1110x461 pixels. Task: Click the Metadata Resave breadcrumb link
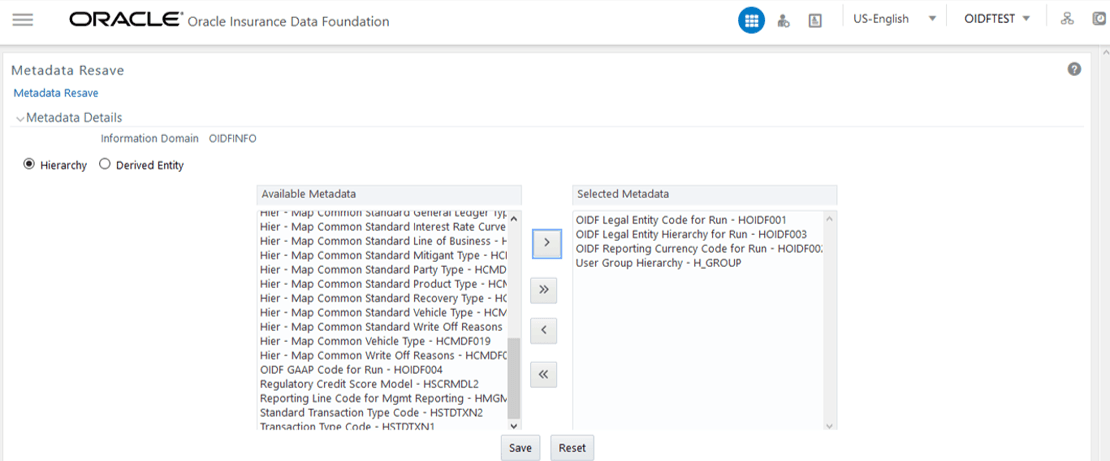pos(56,93)
